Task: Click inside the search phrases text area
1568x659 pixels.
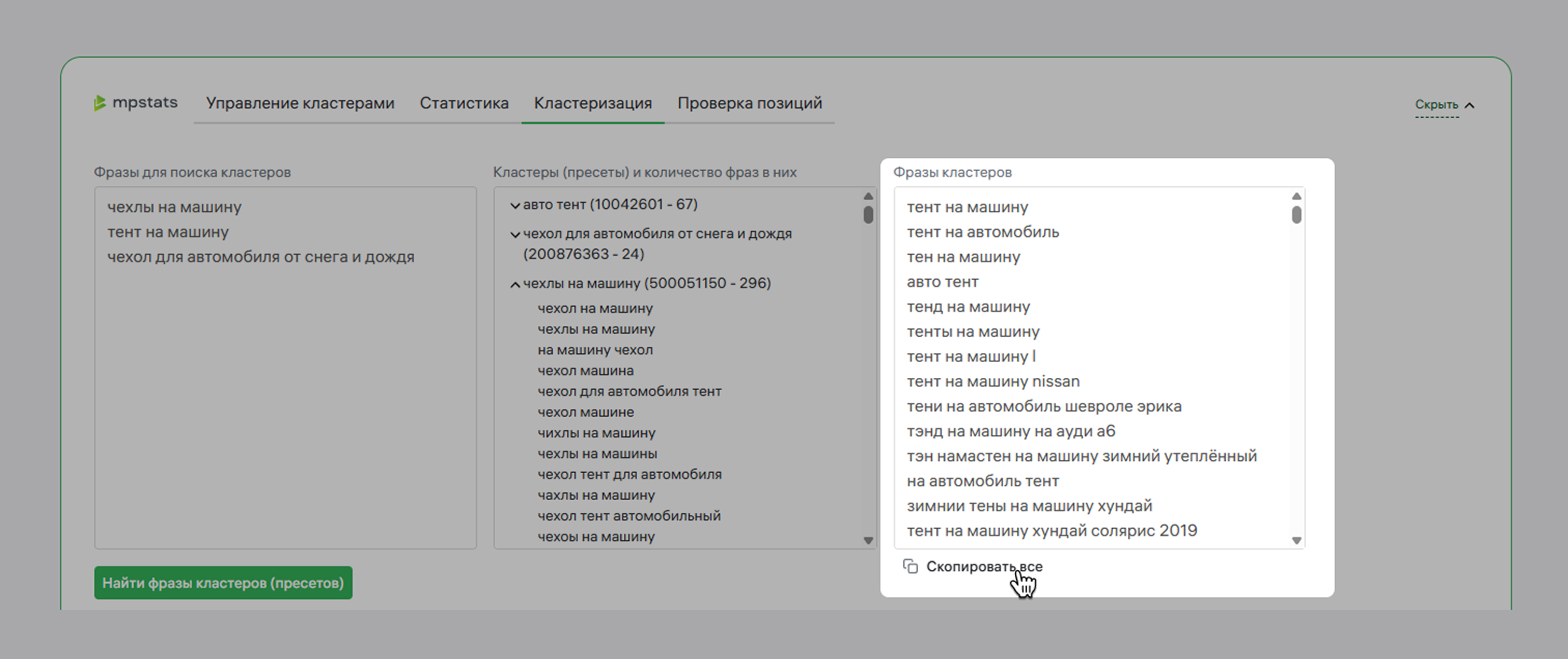Action: [x=285, y=396]
